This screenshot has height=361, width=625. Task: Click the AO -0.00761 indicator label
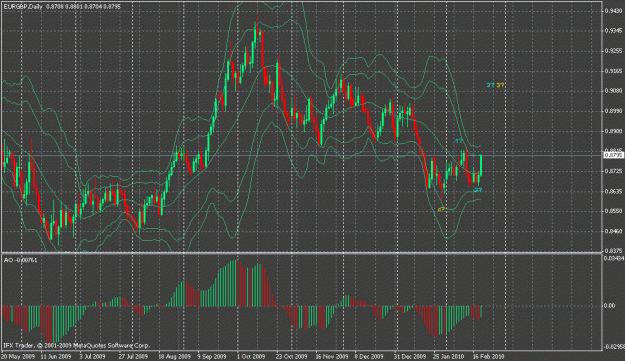coord(21,260)
